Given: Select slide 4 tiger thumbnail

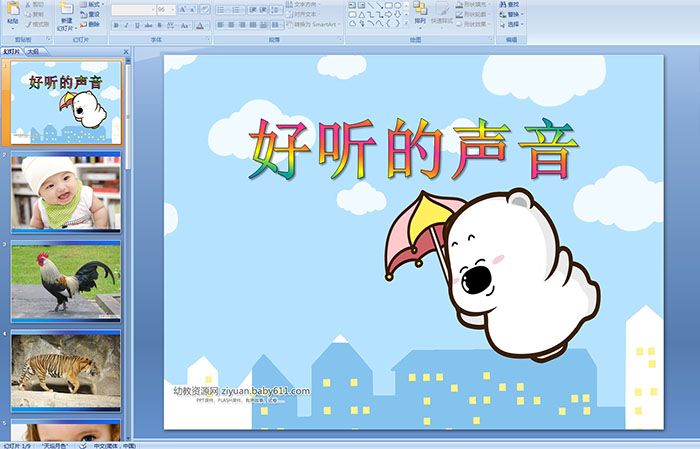Looking at the screenshot, I should (66, 371).
